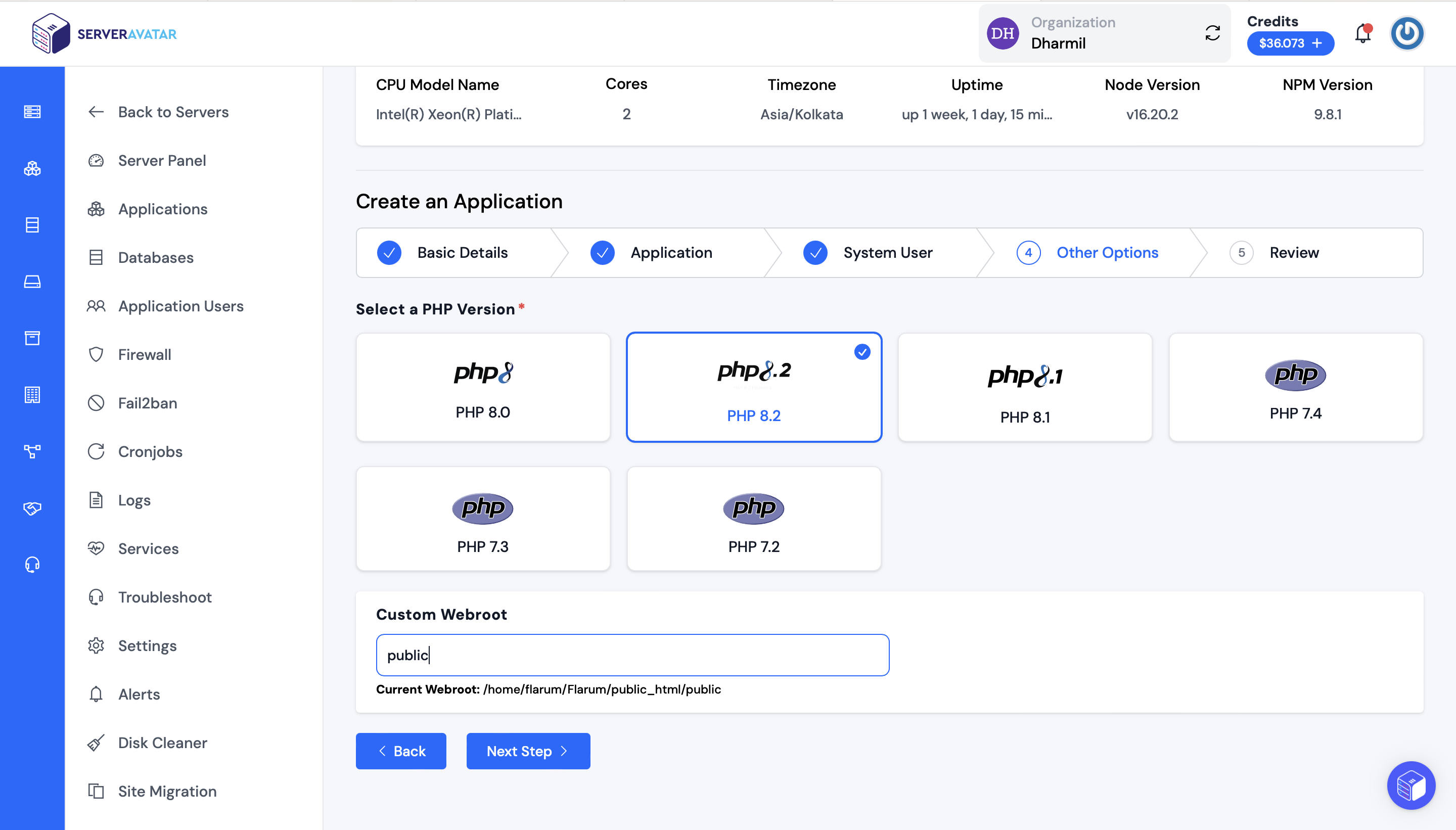Open the network nodes icon in blue rail
This screenshot has width=1456, height=830.
tap(32, 451)
